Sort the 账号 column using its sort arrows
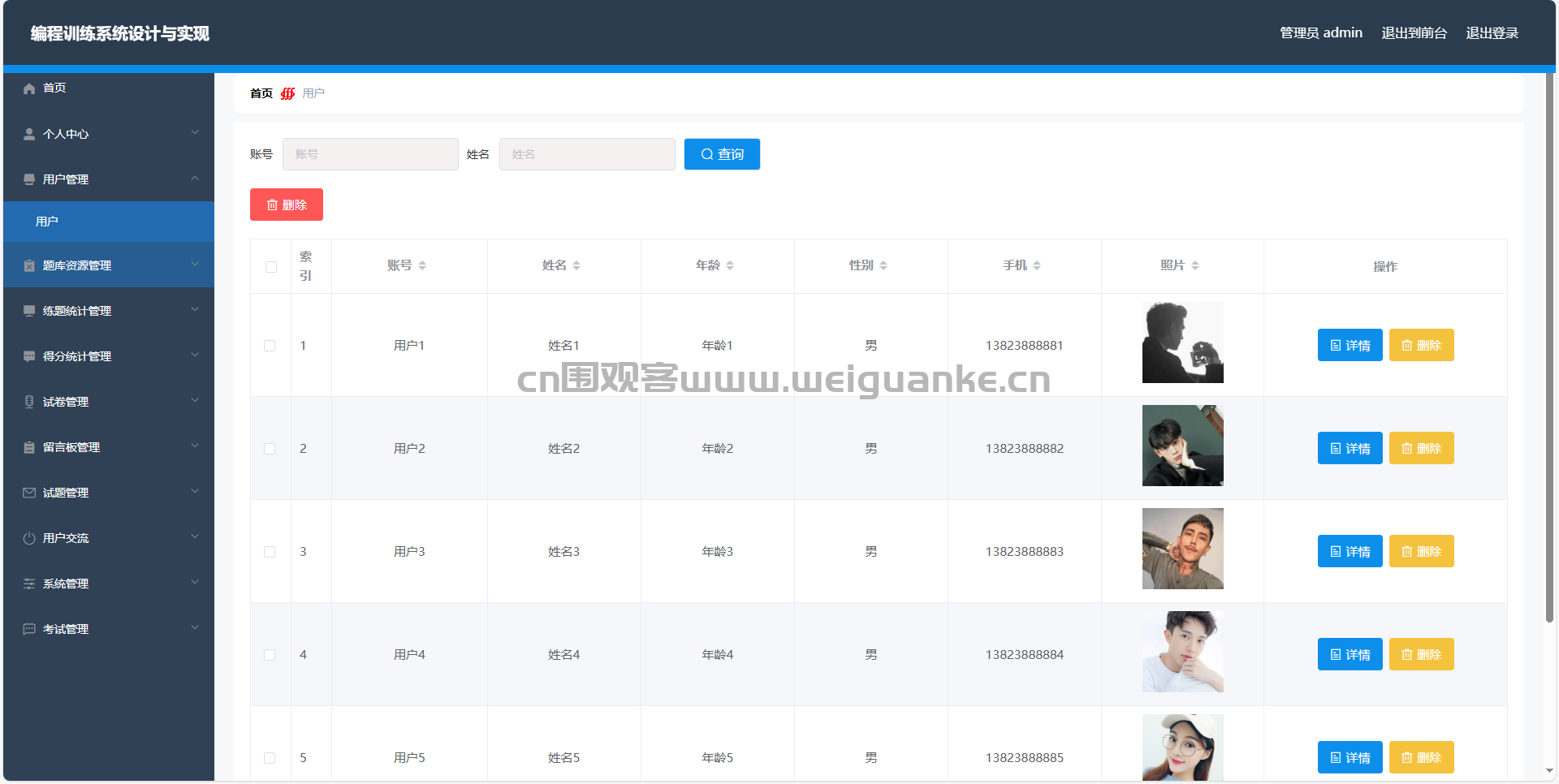 tap(422, 265)
